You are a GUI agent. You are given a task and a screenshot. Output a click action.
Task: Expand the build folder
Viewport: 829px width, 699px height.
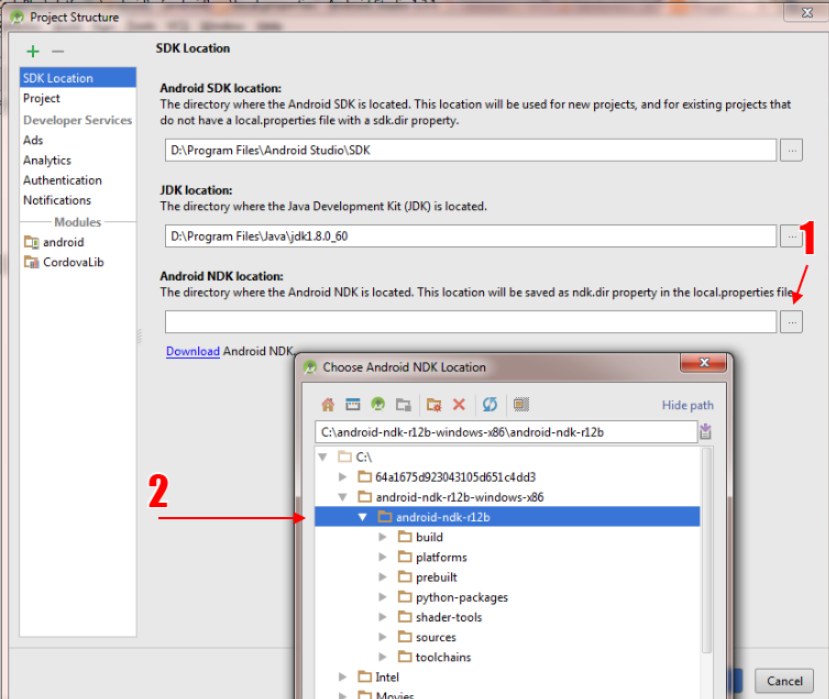point(383,537)
